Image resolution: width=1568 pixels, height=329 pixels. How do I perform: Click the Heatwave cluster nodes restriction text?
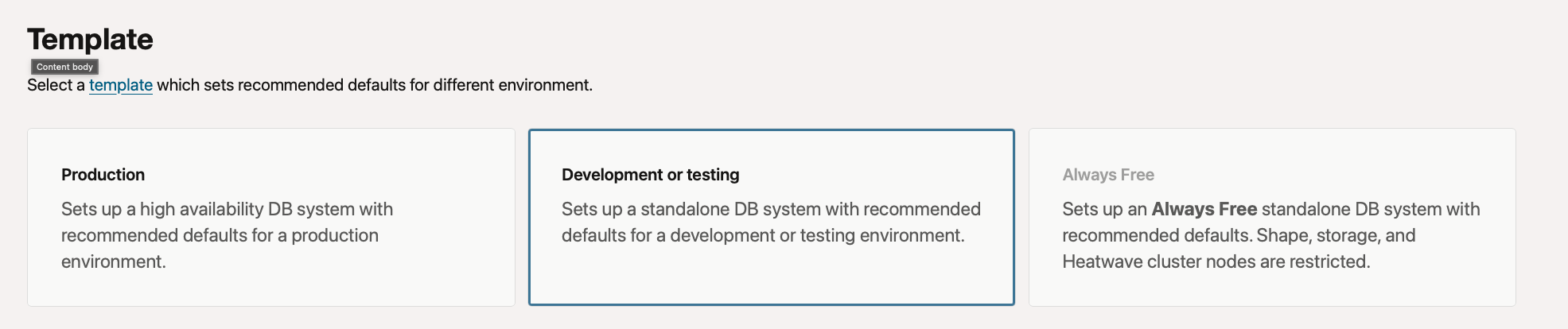(1216, 261)
